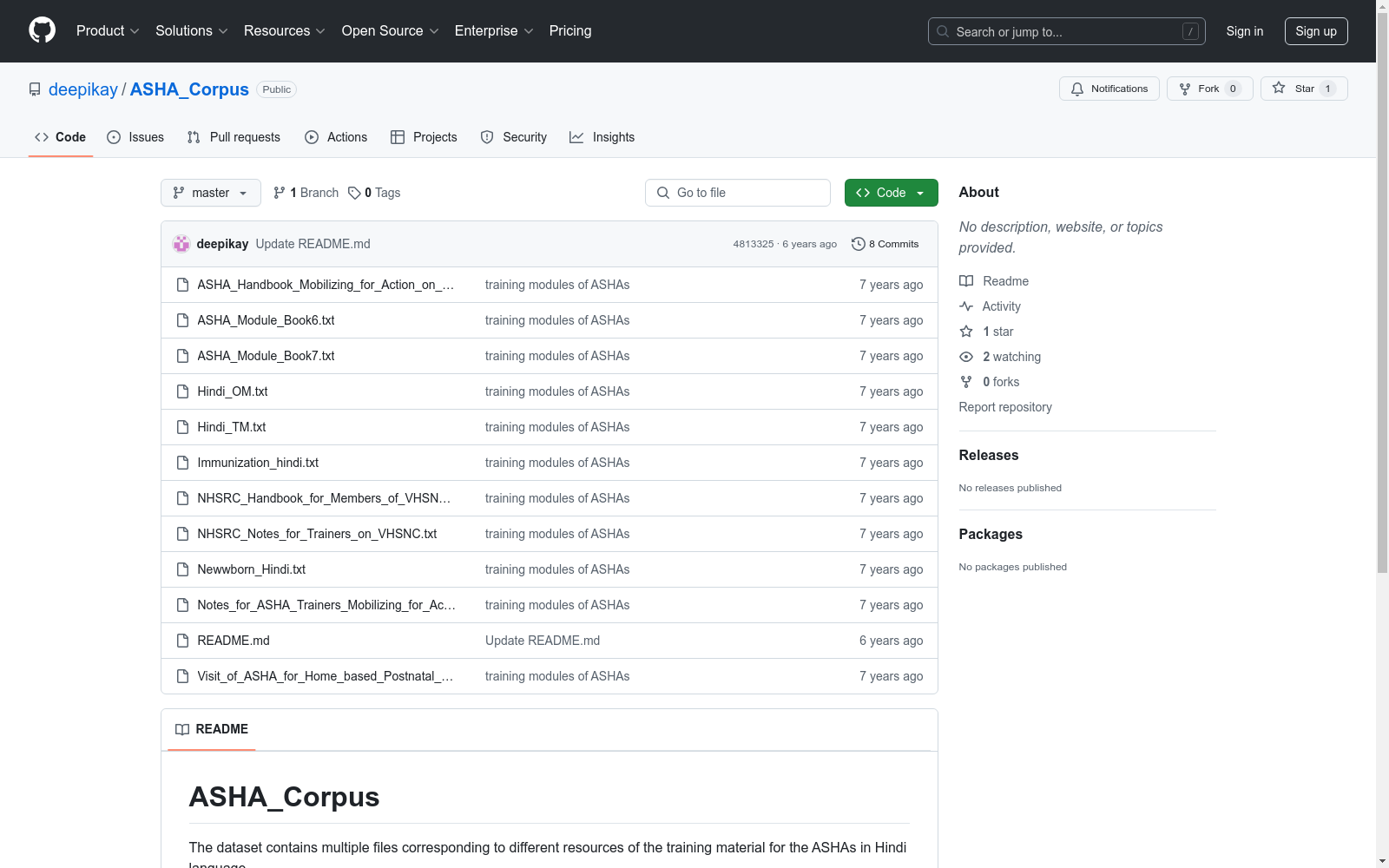Open the Packages section heading
Image resolution: width=1389 pixels, height=868 pixels.
[x=991, y=534]
